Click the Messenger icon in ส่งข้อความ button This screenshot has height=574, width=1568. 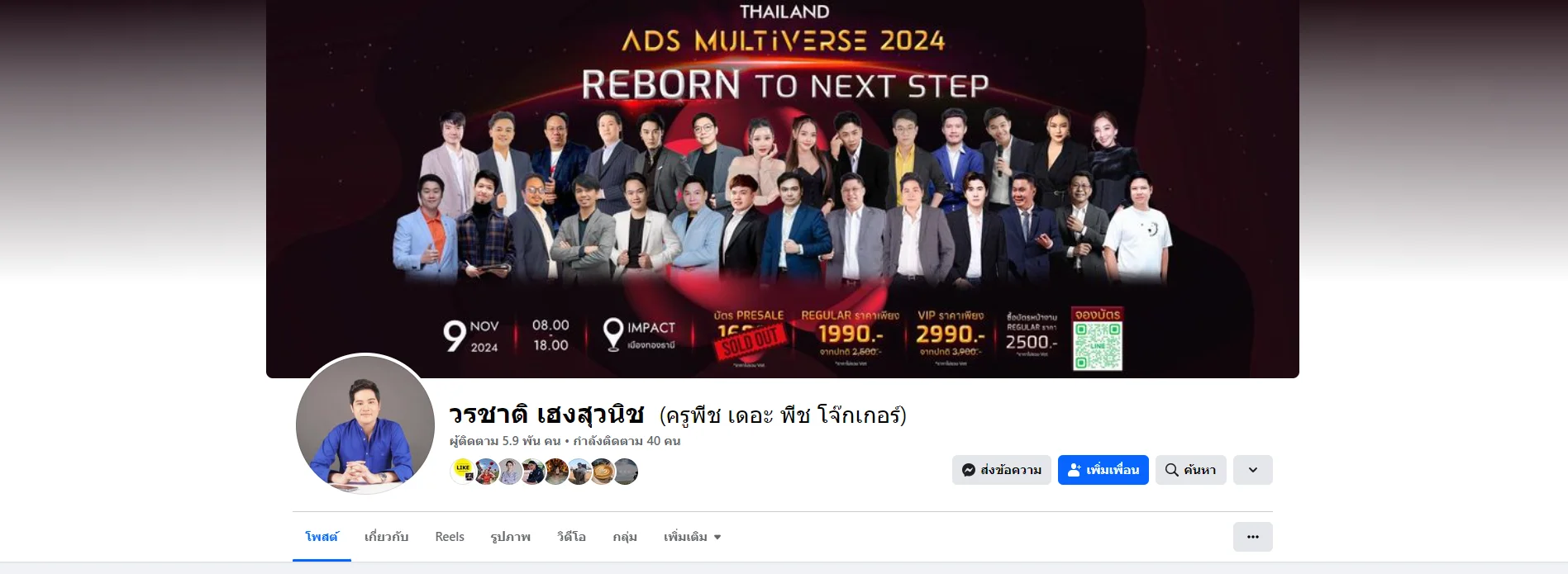click(969, 470)
